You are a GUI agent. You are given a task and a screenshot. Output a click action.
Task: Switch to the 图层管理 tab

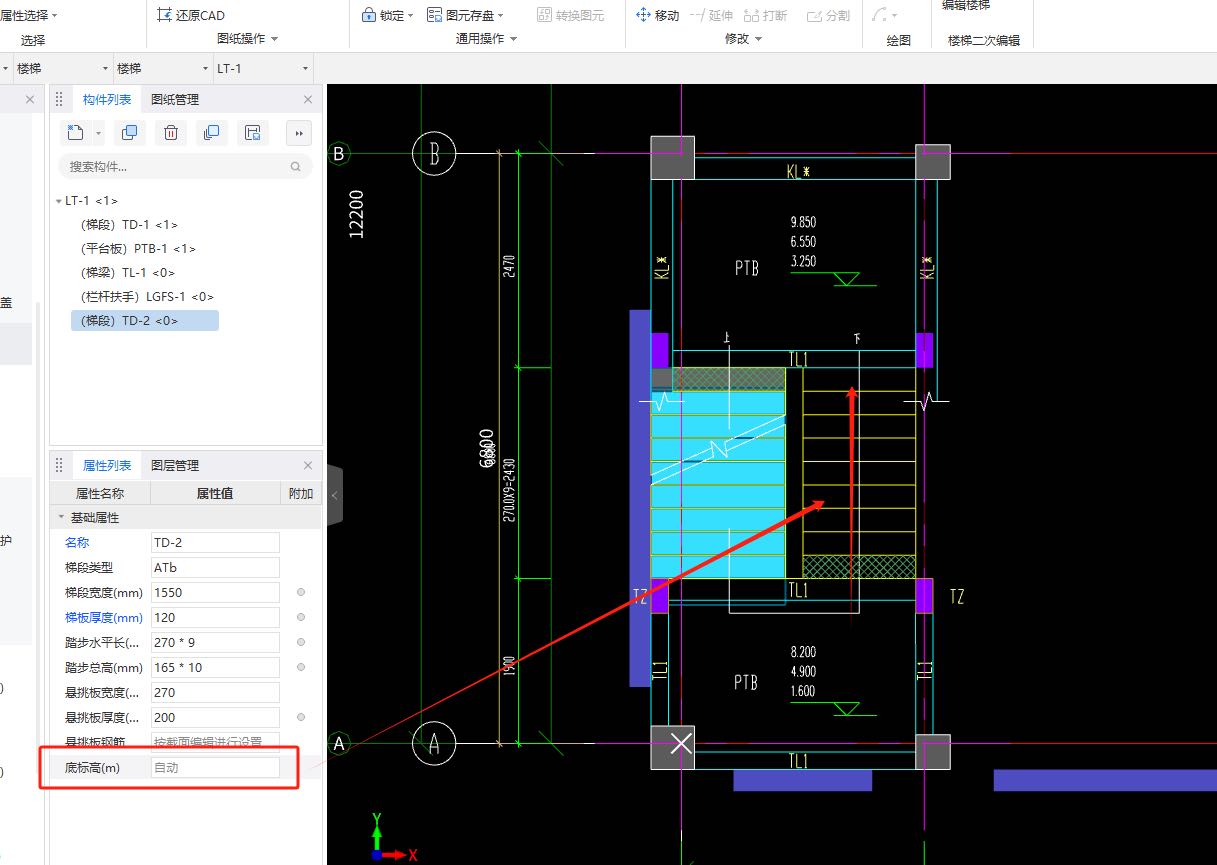[175, 465]
